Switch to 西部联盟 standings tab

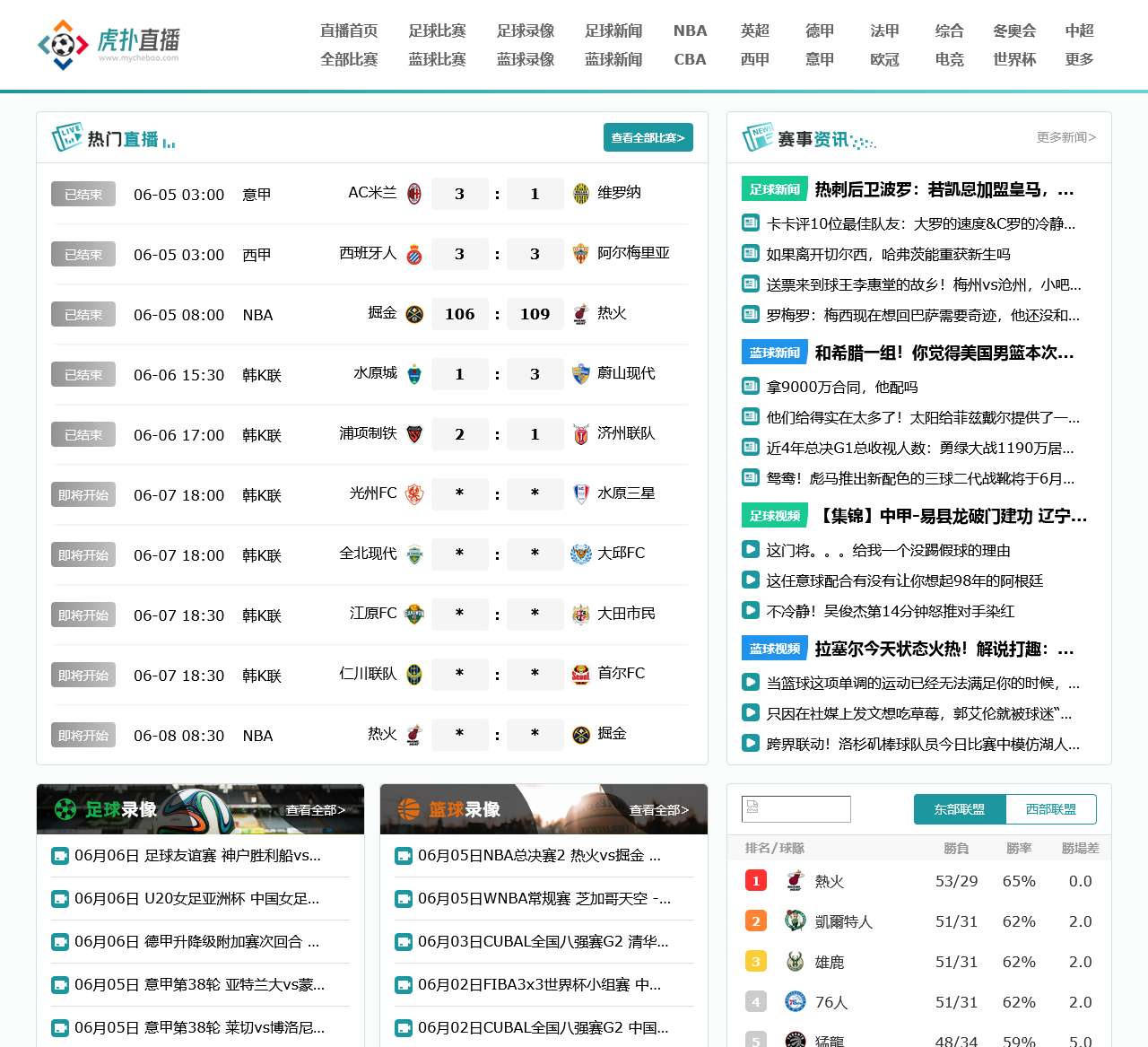(x=1051, y=809)
